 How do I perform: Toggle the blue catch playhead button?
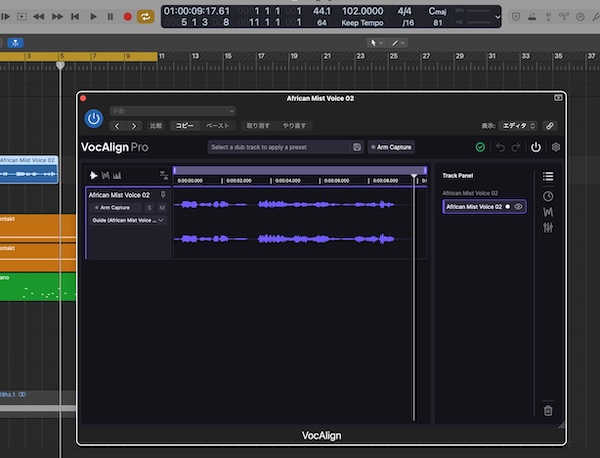[15, 43]
